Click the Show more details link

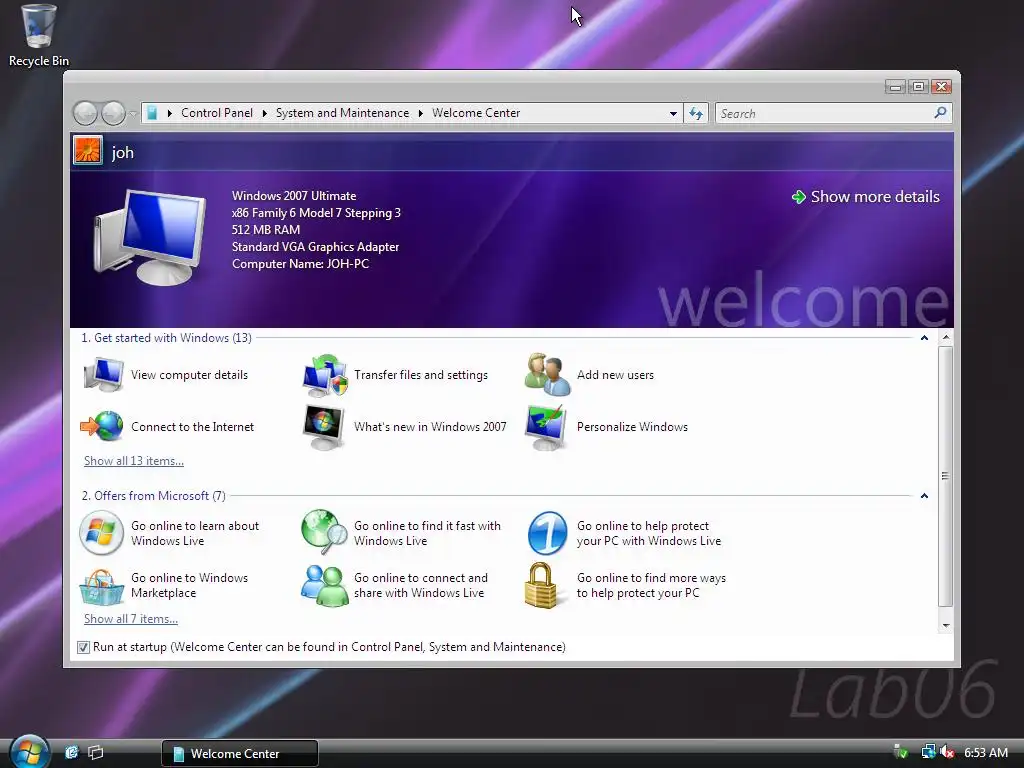pyautogui.click(x=874, y=197)
